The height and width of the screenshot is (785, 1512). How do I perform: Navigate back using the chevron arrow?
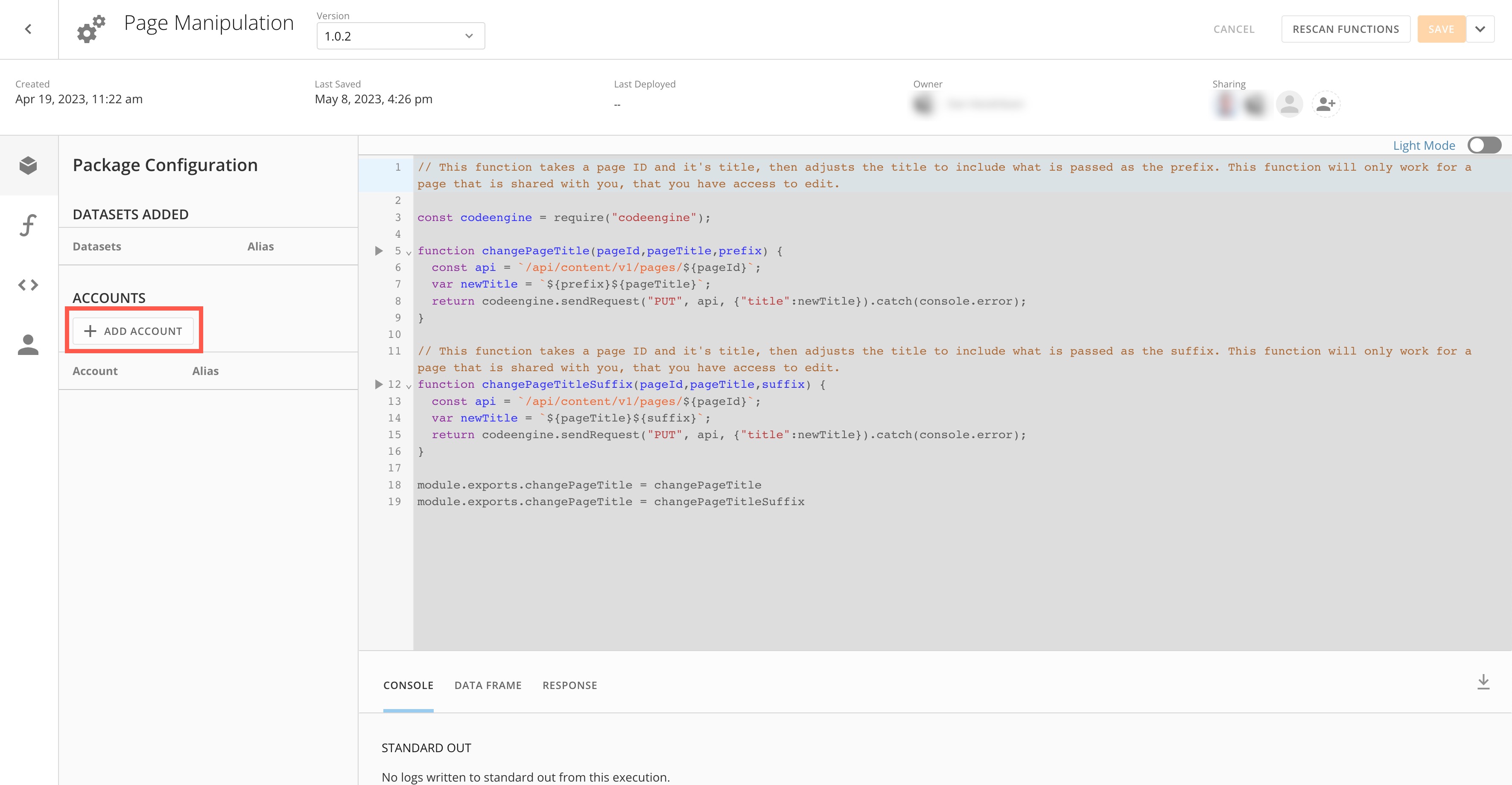click(x=28, y=28)
